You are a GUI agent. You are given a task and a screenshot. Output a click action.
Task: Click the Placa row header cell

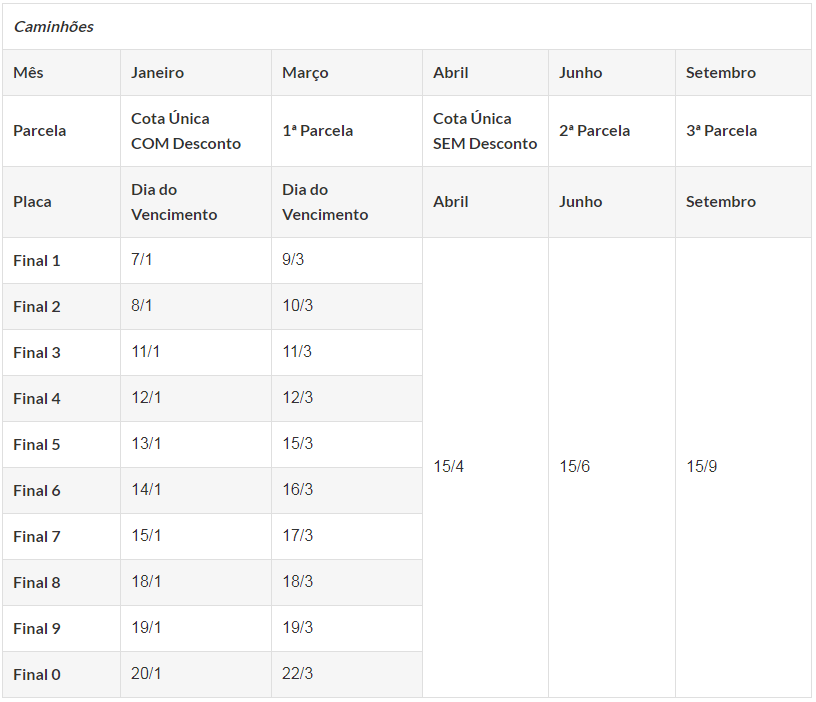(x=61, y=202)
